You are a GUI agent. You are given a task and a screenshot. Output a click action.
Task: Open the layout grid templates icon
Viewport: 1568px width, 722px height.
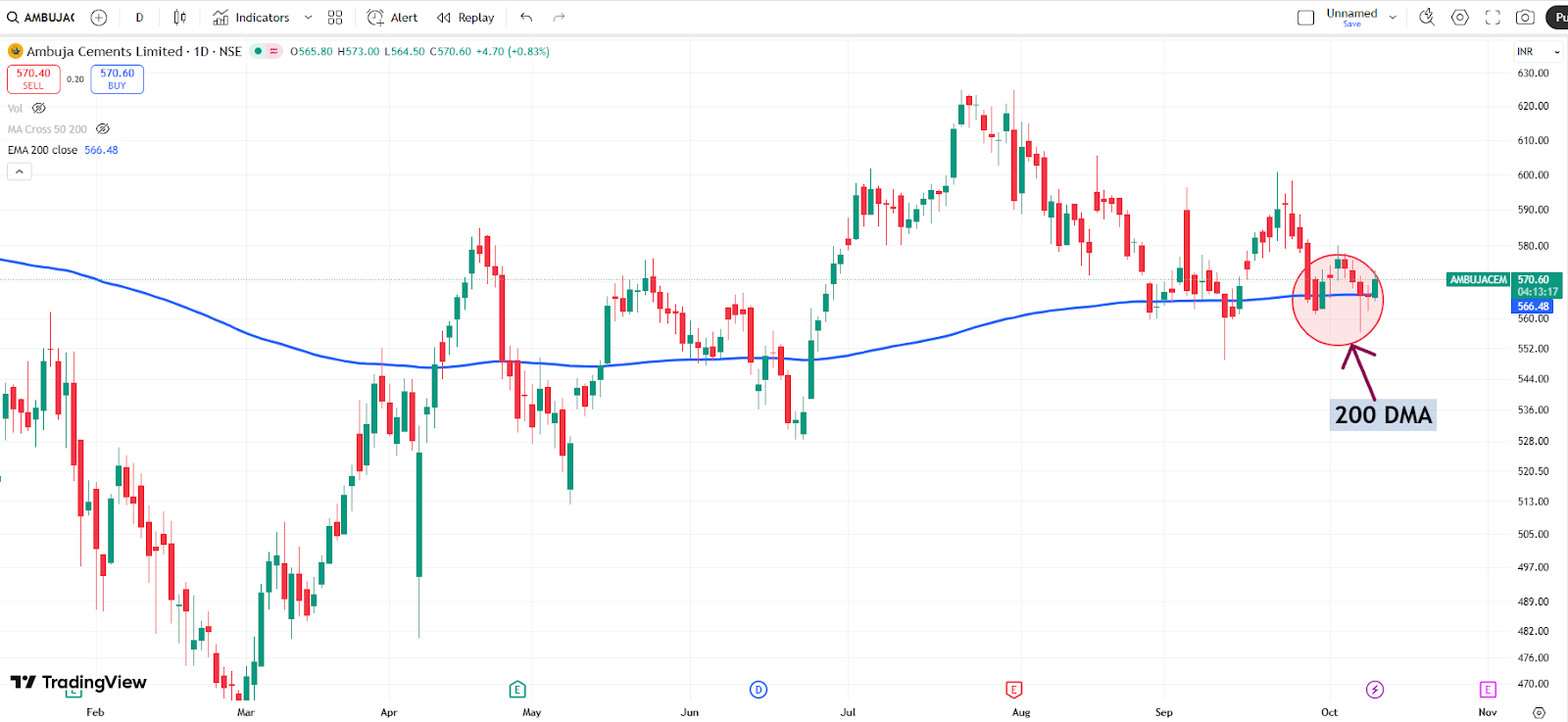(335, 18)
